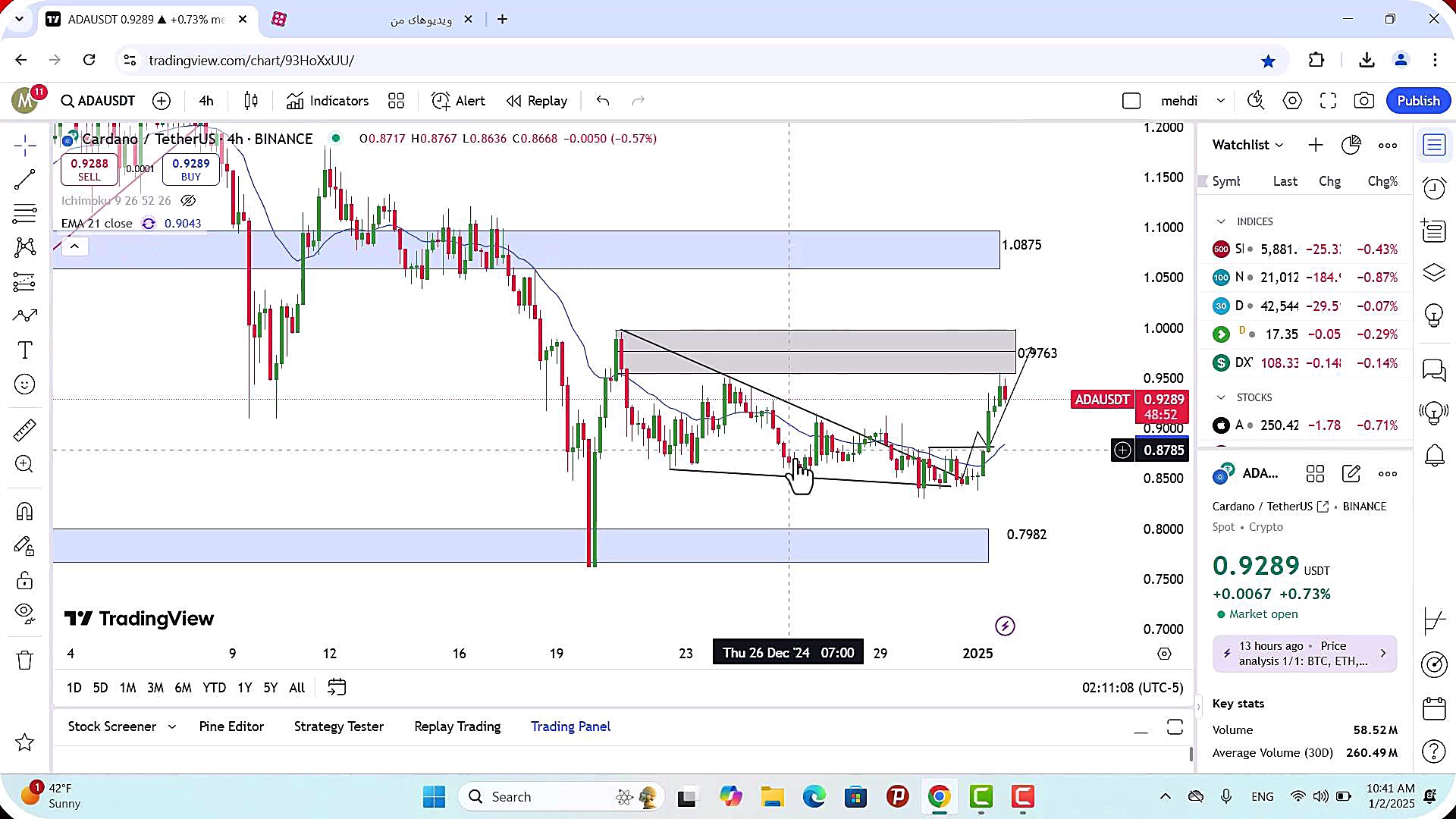Set the YTD date range
The height and width of the screenshot is (819, 1456).
pos(214,688)
